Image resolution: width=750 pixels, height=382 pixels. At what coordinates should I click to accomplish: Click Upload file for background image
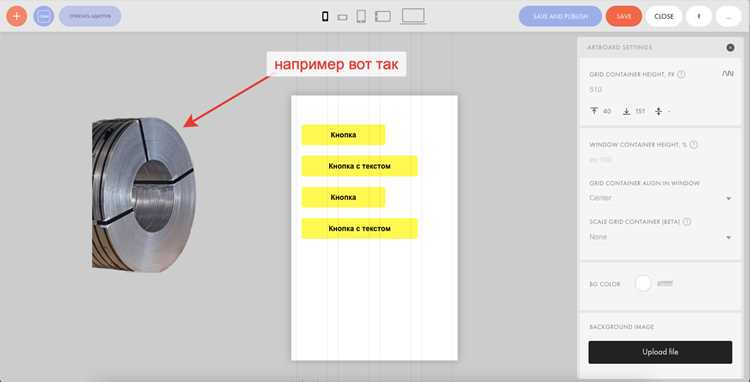[x=660, y=352]
